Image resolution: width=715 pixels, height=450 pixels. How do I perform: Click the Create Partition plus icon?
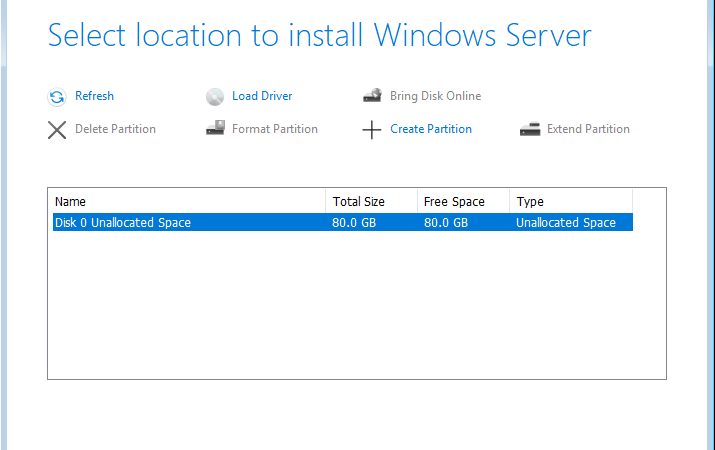click(372, 130)
